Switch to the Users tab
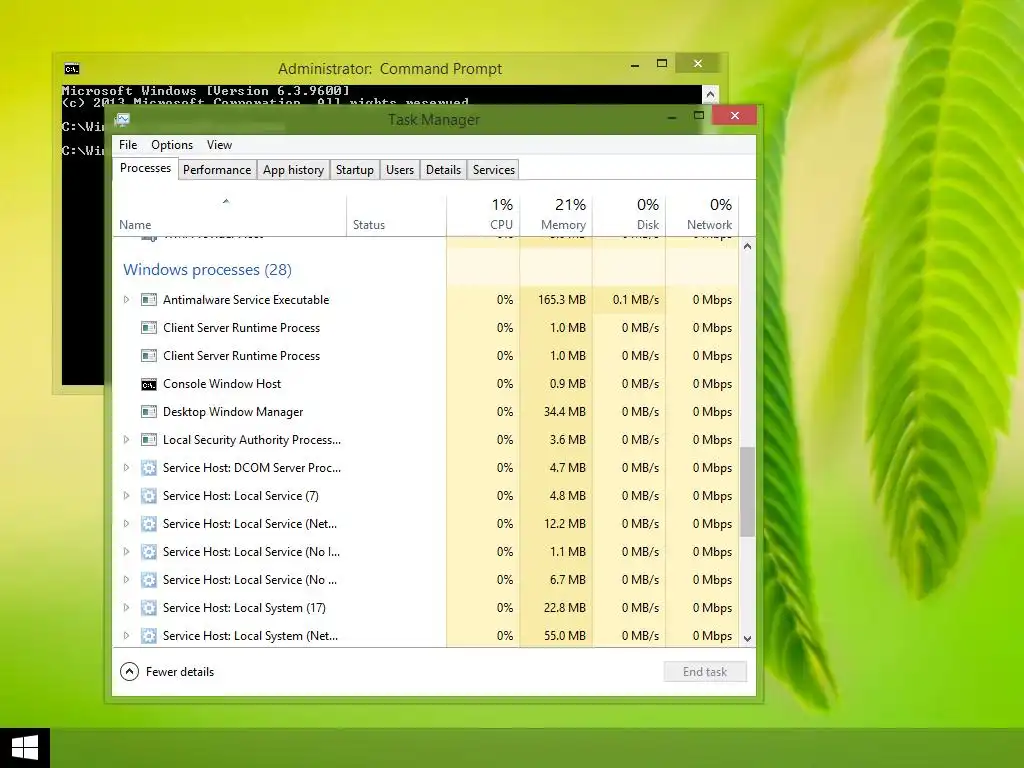The height and width of the screenshot is (768, 1024). pyautogui.click(x=400, y=170)
